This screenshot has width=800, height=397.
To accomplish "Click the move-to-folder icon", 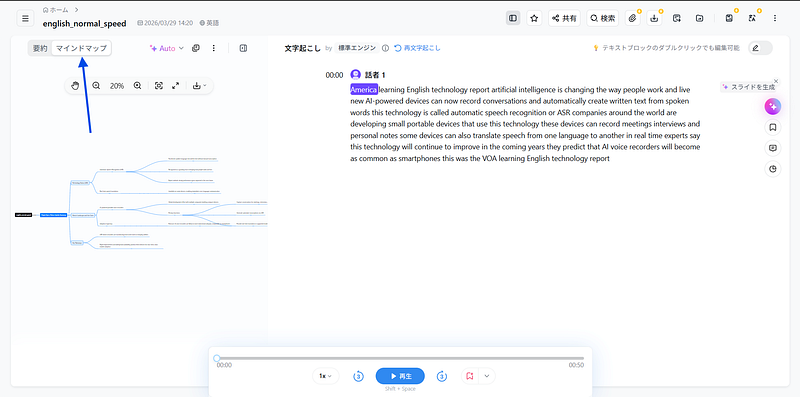I will (699, 18).
